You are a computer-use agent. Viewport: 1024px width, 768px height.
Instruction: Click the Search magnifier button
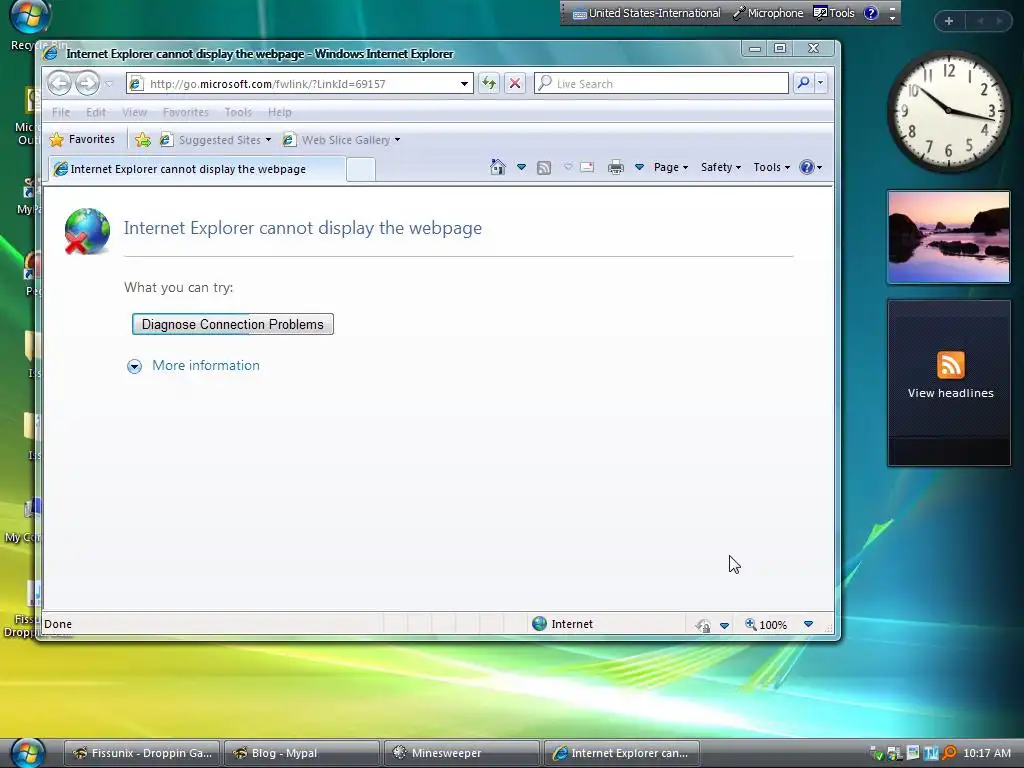pyautogui.click(x=803, y=83)
